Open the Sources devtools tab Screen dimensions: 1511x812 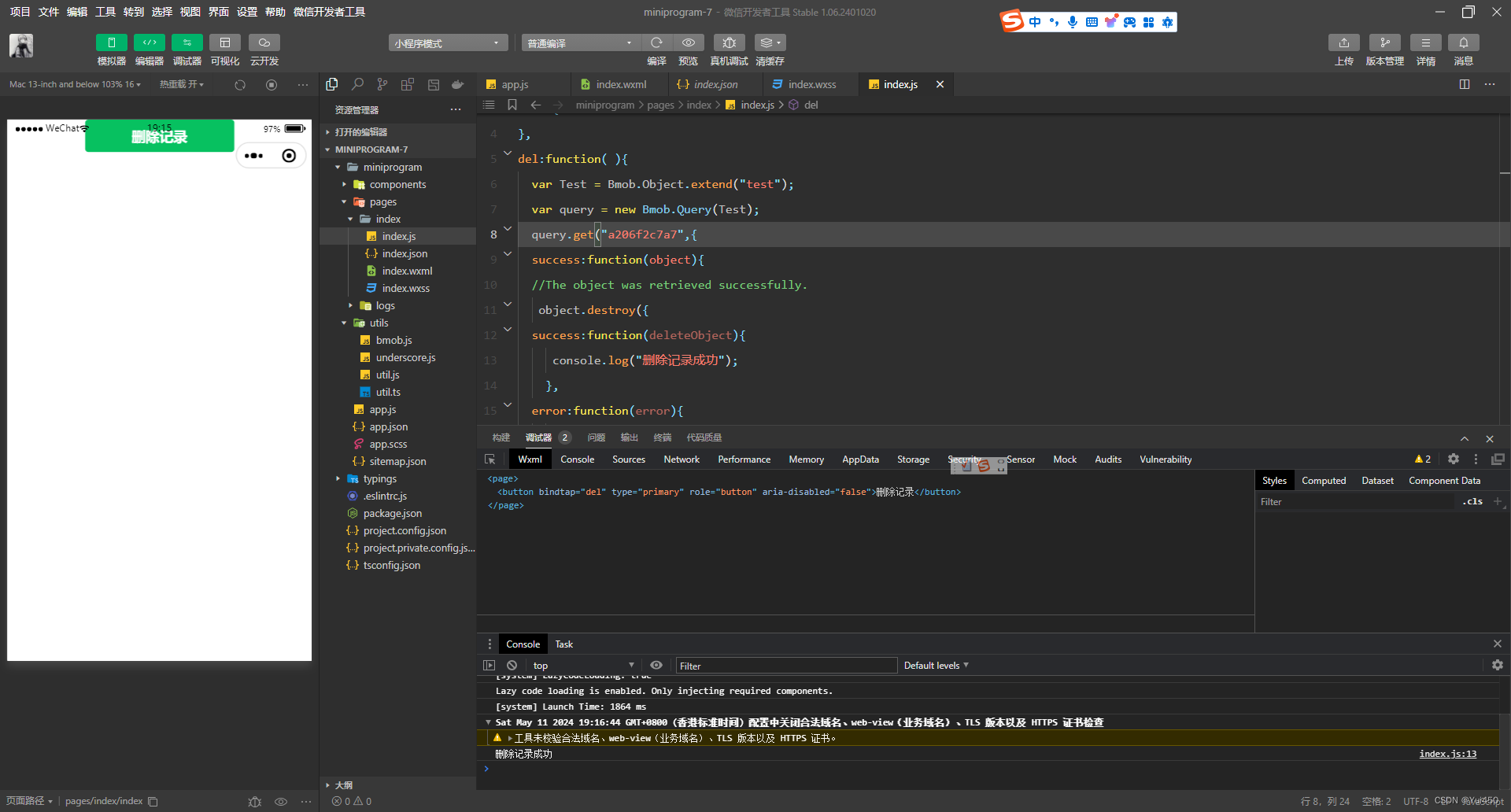pyautogui.click(x=628, y=460)
